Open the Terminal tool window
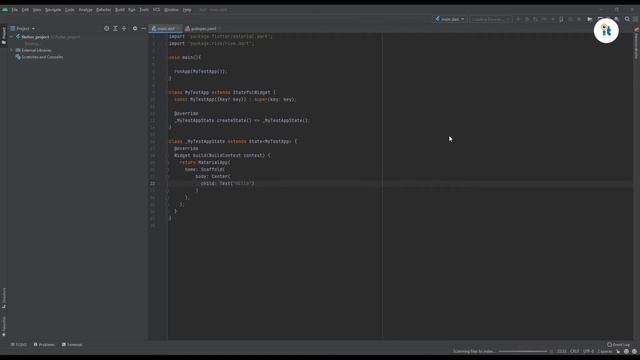This screenshot has width=640, height=360. (x=72, y=344)
